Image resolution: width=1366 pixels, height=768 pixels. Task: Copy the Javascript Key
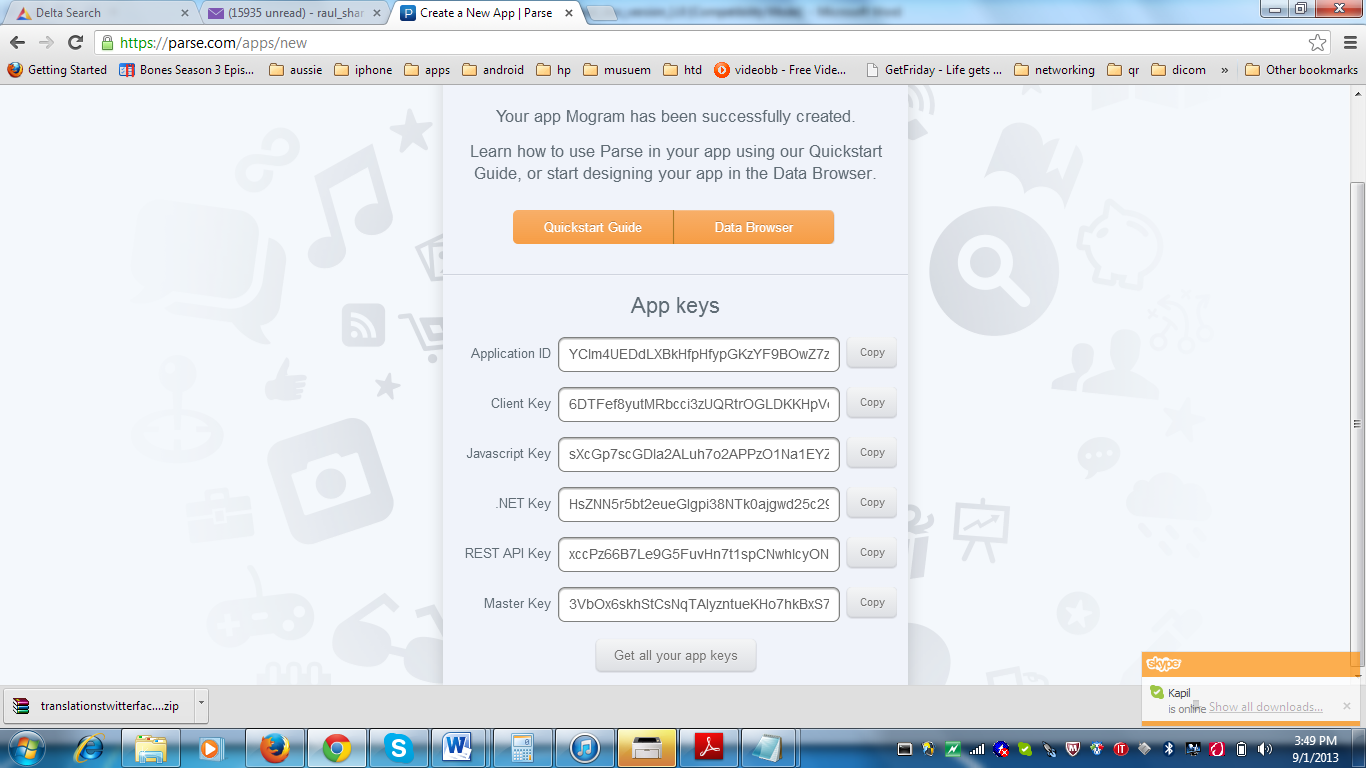(872, 453)
